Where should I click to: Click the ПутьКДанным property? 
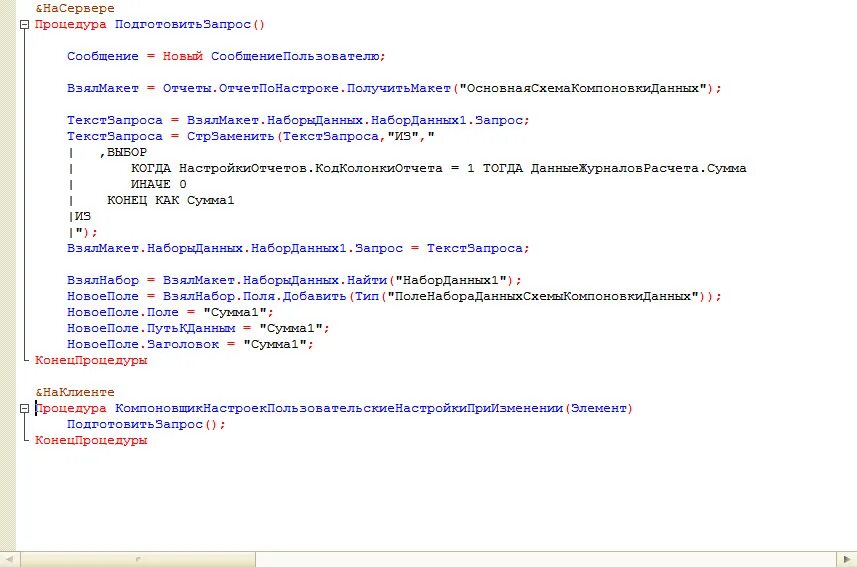[191, 328]
